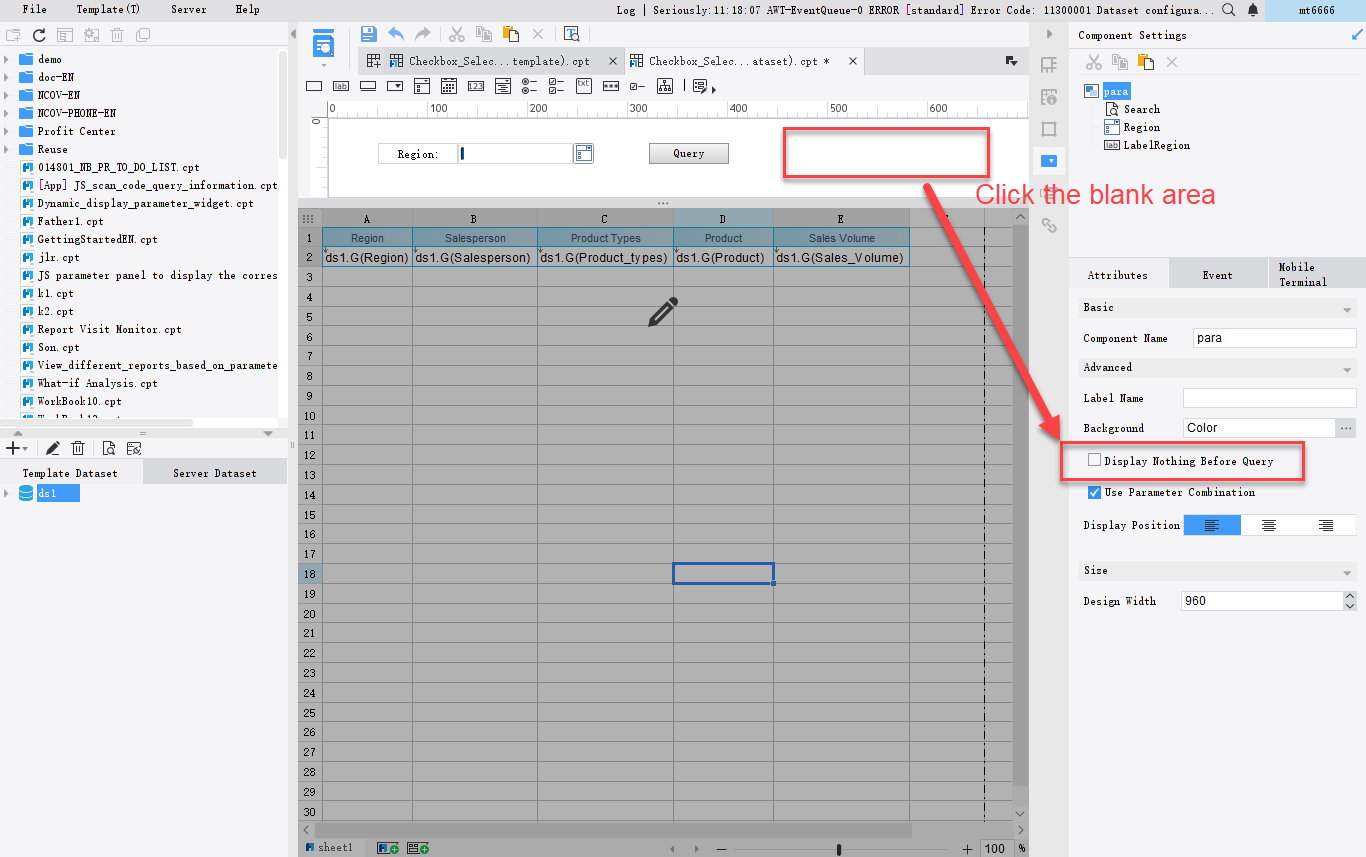
Task: Collapse the Advanced attributes section
Action: 1345,367
